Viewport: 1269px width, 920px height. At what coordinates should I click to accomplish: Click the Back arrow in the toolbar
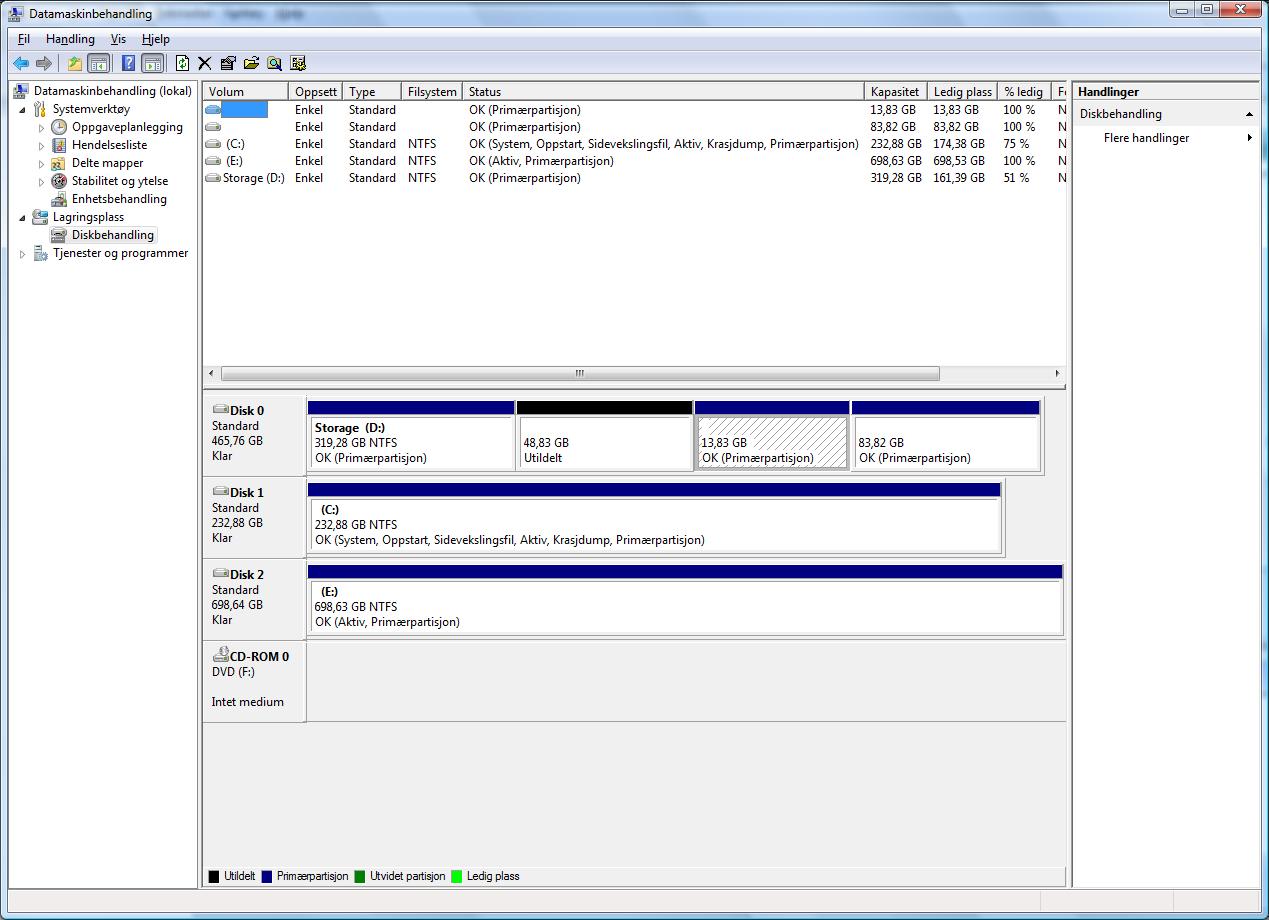pos(20,63)
